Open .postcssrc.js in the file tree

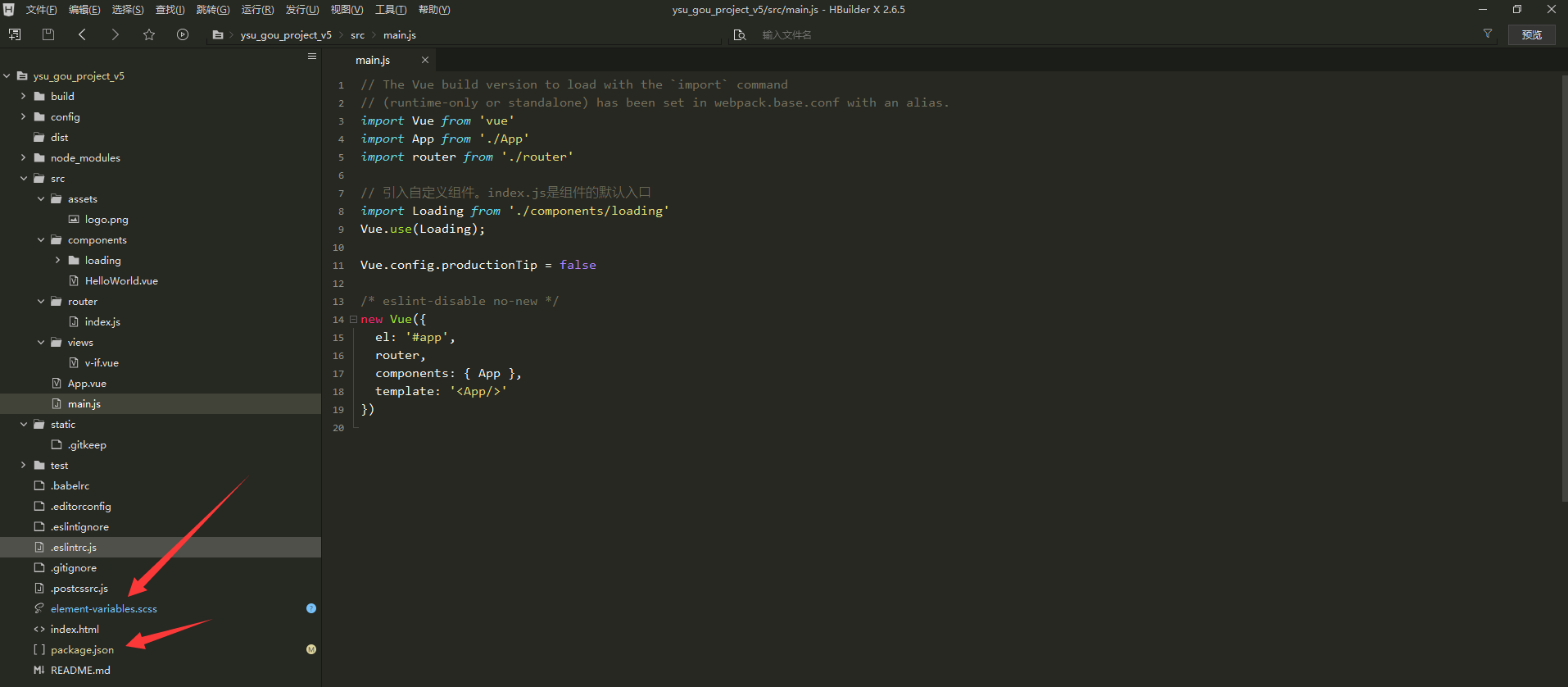(79, 588)
